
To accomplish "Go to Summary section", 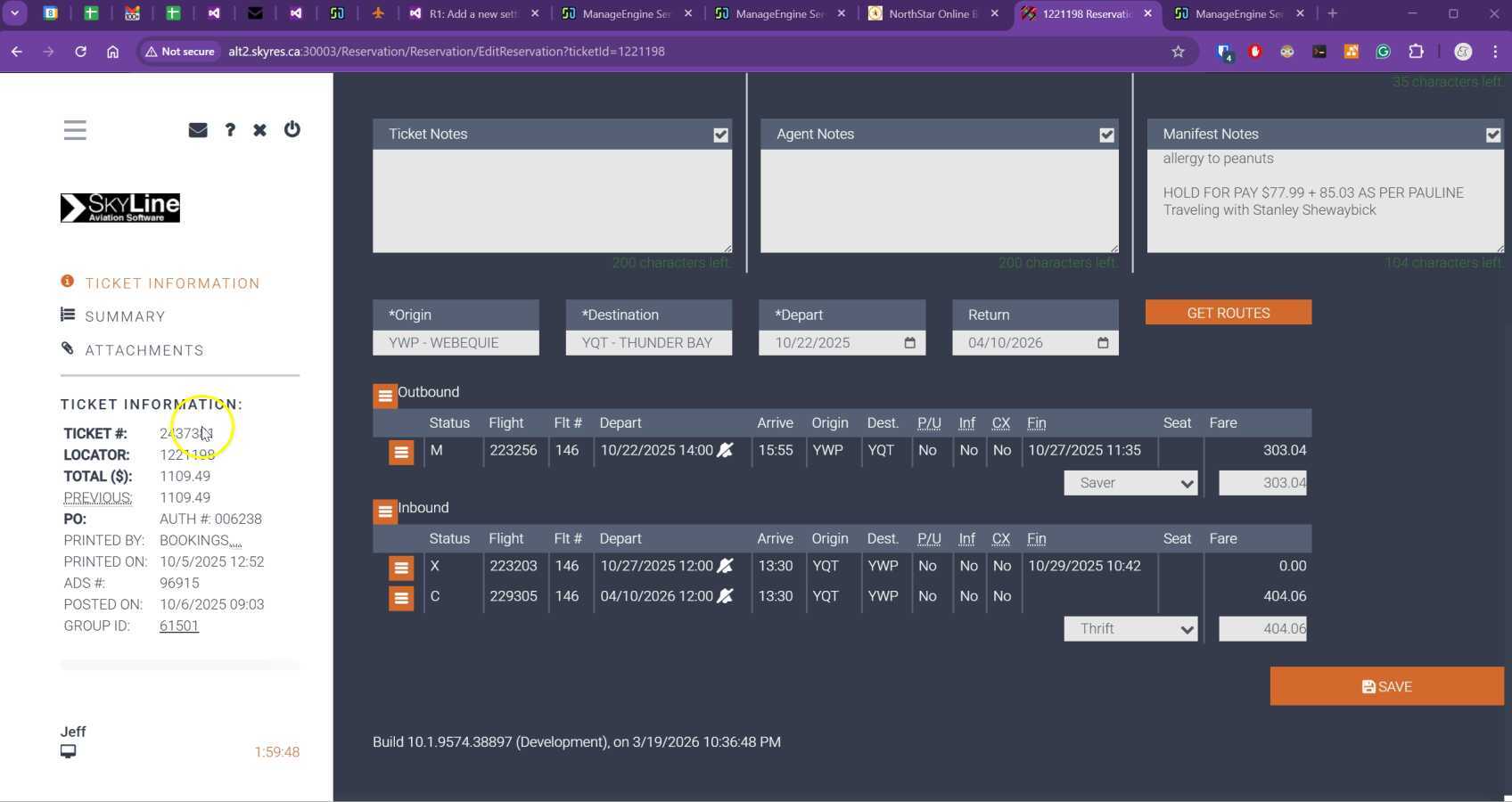I will pos(125,316).
